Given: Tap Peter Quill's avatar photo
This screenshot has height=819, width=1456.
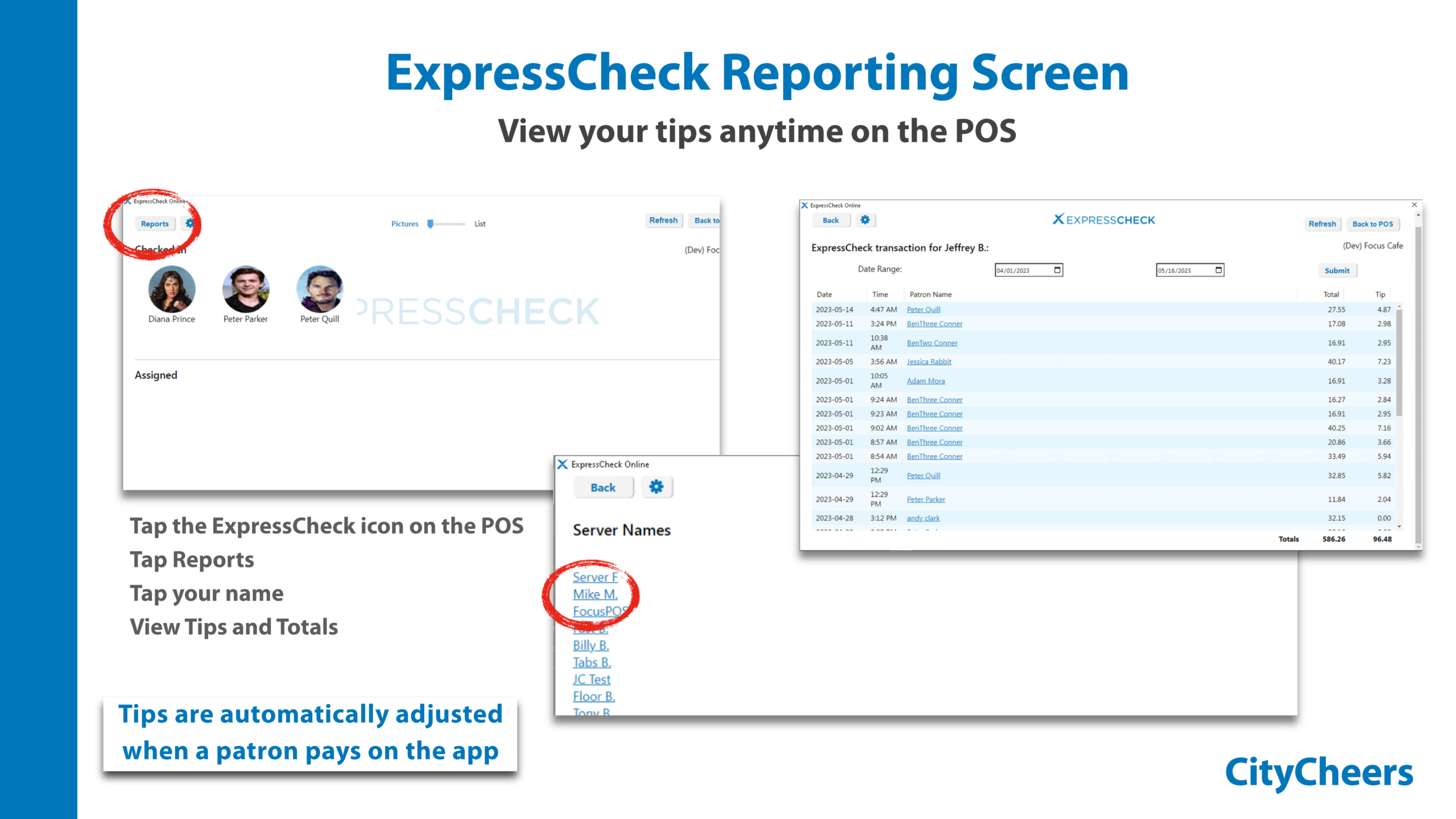Looking at the screenshot, I should pos(320,289).
